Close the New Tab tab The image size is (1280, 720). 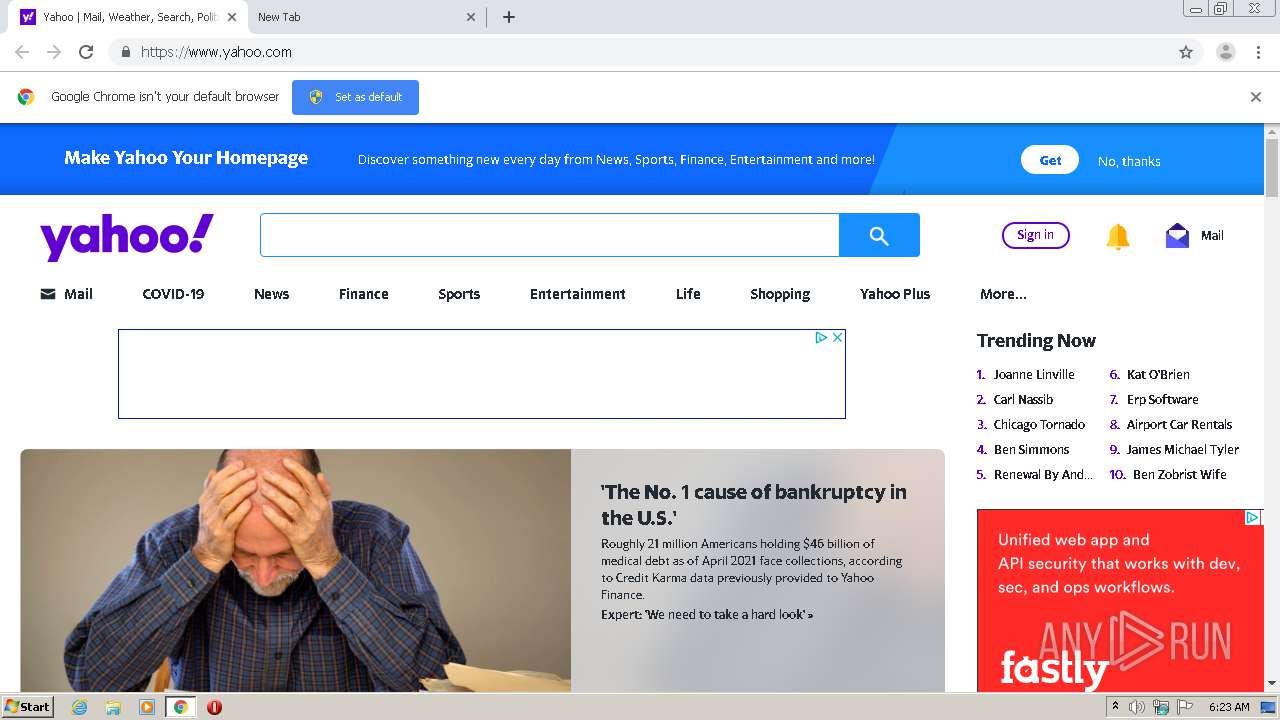pyautogui.click(x=472, y=17)
